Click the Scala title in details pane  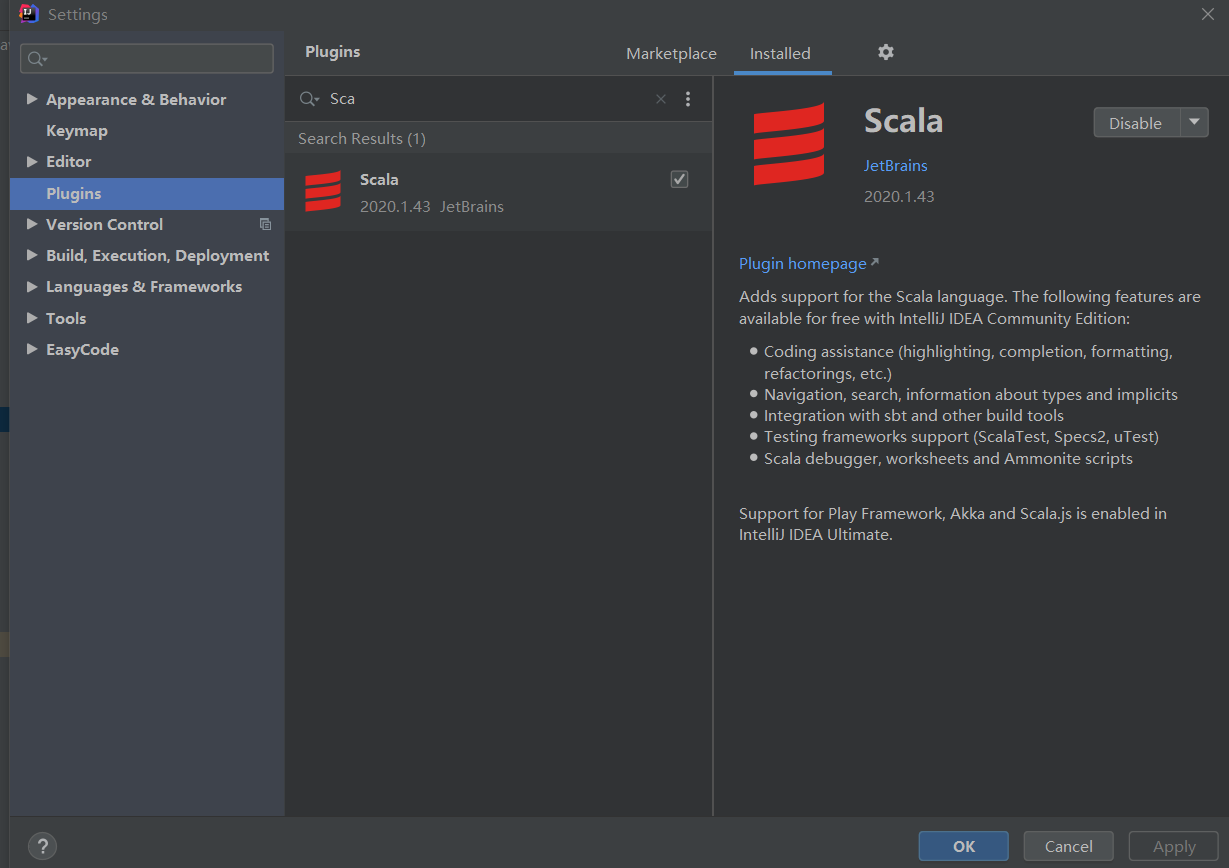[904, 121]
